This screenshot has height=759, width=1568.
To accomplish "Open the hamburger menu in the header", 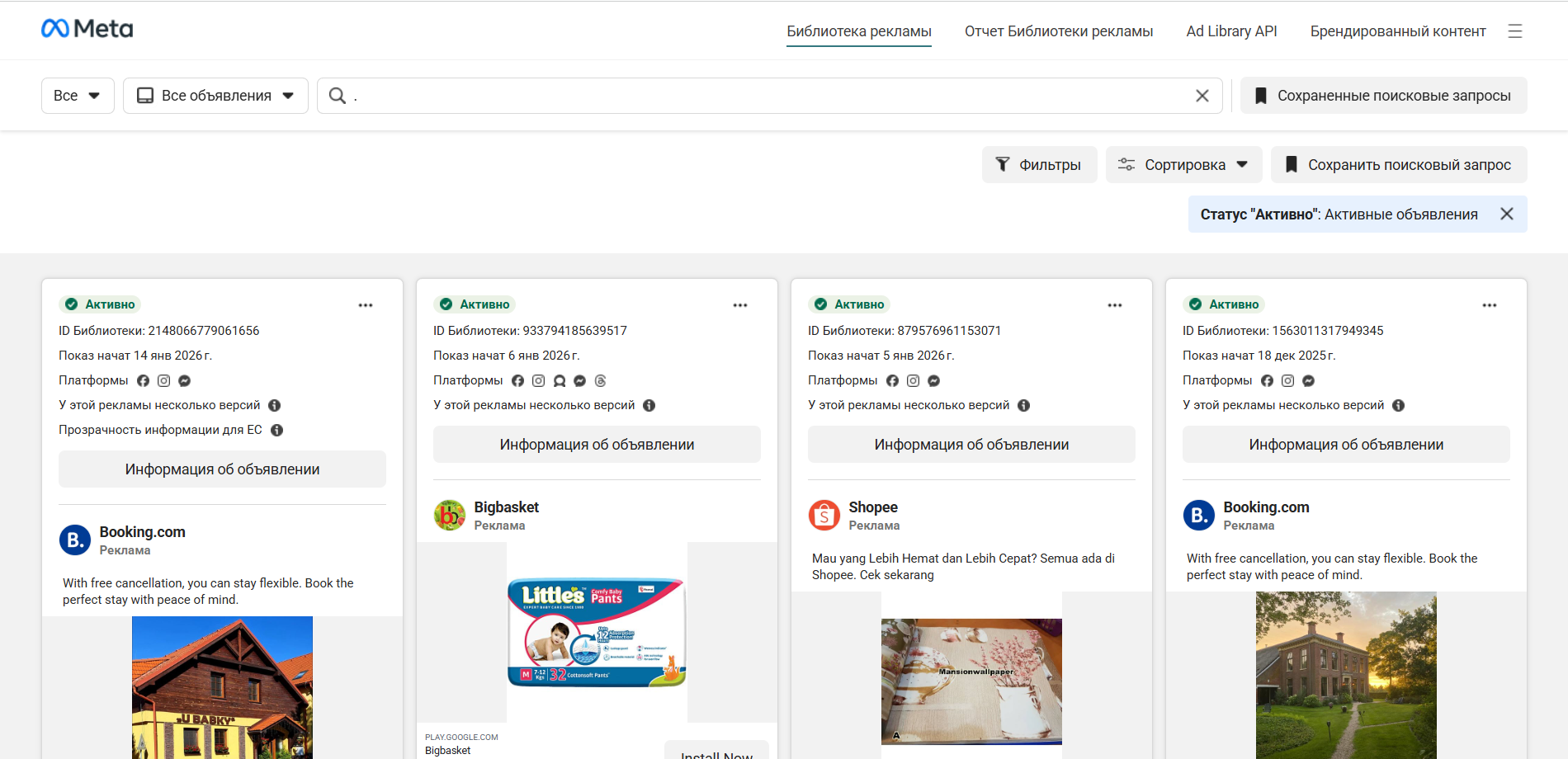I will point(1514,31).
